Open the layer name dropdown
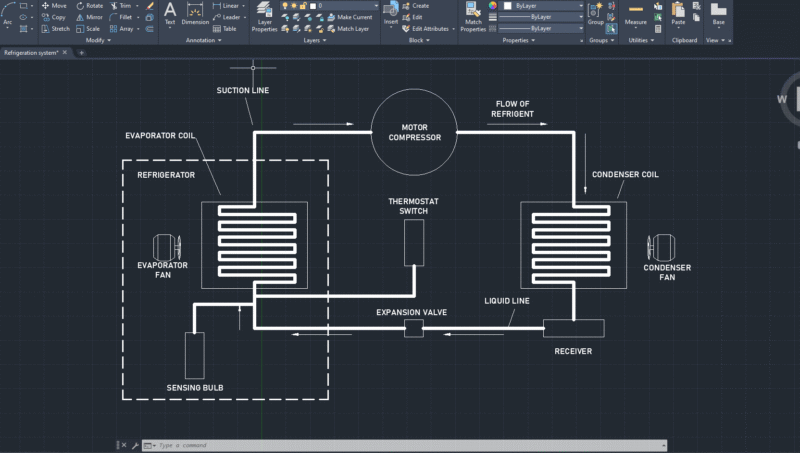Image resolution: width=800 pixels, height=453 pixels. (x=376, y=6)
